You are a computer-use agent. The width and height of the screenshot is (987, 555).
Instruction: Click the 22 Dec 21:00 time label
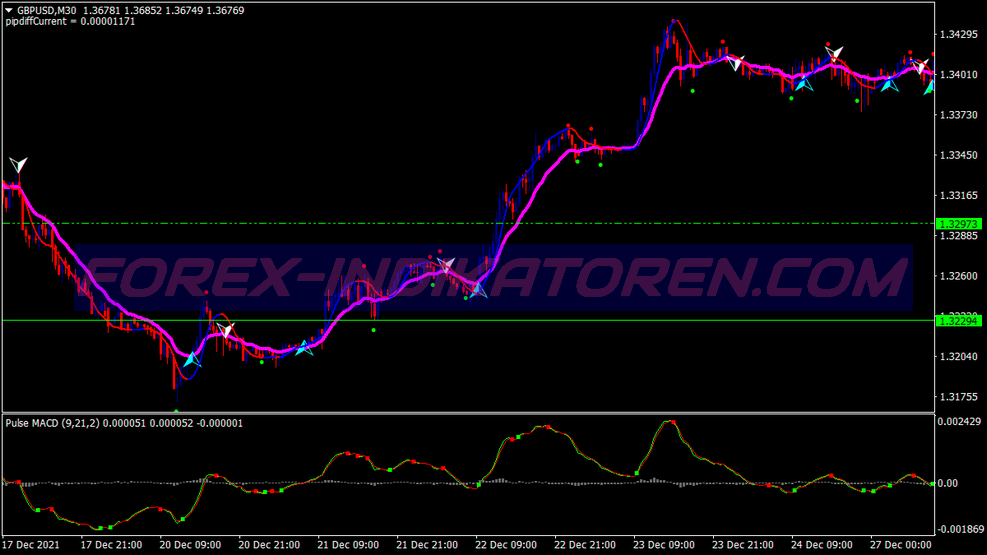(x=585, y=545)
